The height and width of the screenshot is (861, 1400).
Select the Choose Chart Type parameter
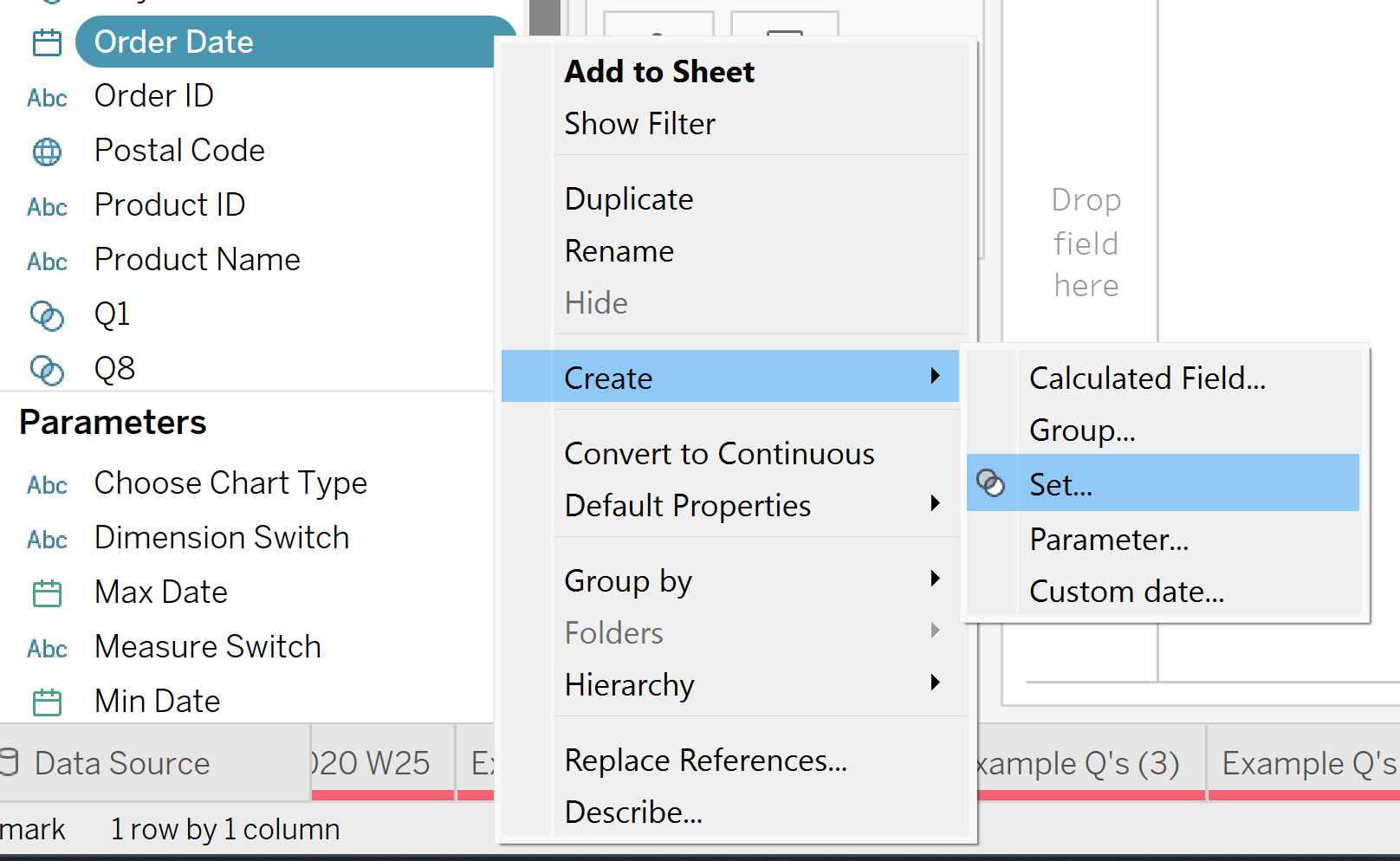(x=230, y=483)
